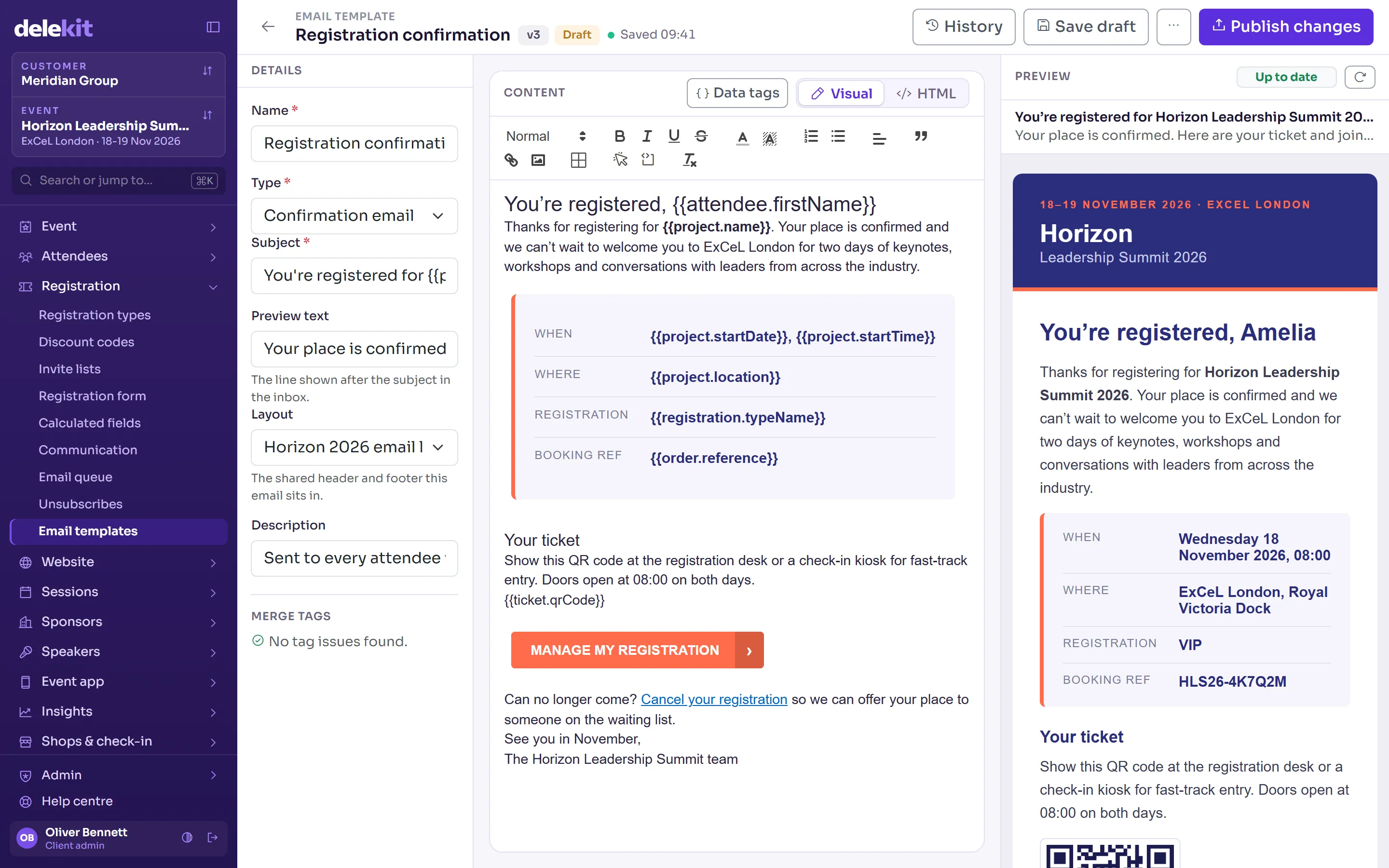Open the text color picker
The height and width of the screenshot is (868, 1389).
click(x=742, y=137)
